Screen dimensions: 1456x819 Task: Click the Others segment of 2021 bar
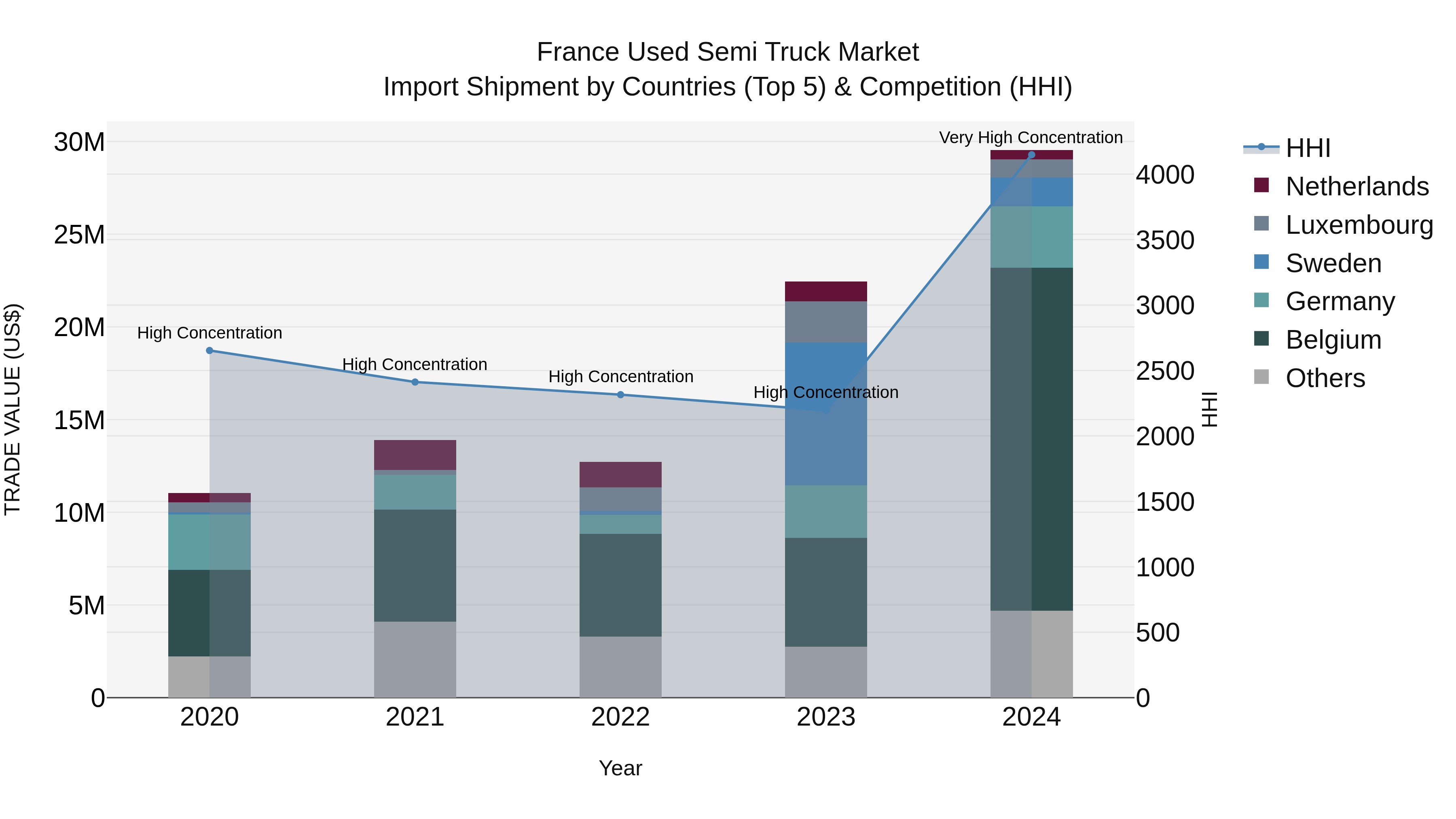coord(415,660)
